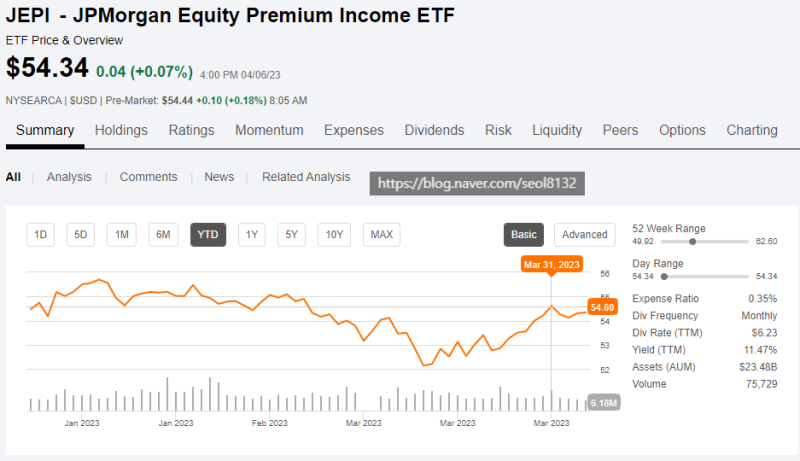Switch to the Holdings tab

coord(121,130)
